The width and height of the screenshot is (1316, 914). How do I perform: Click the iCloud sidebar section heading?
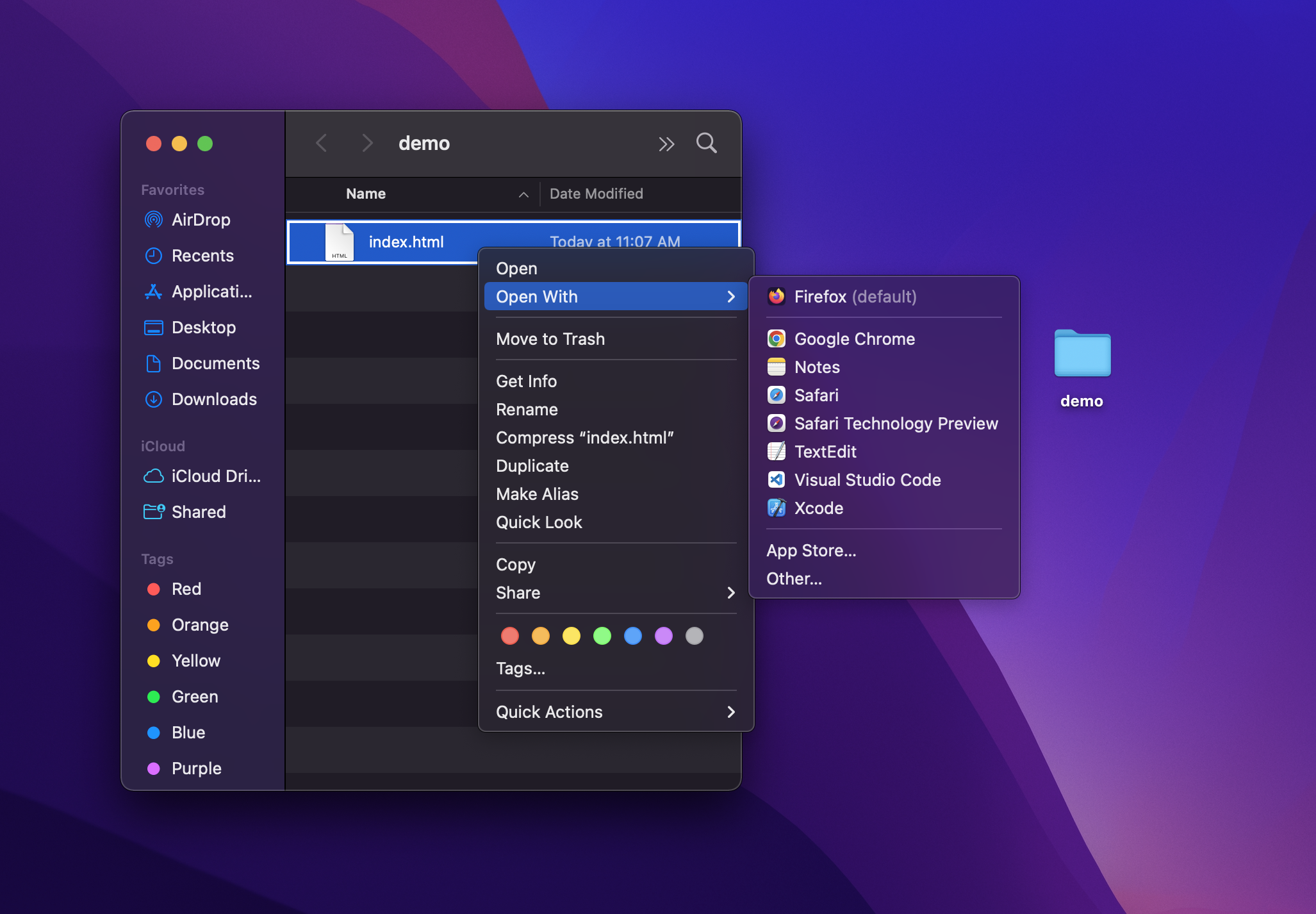163,446
